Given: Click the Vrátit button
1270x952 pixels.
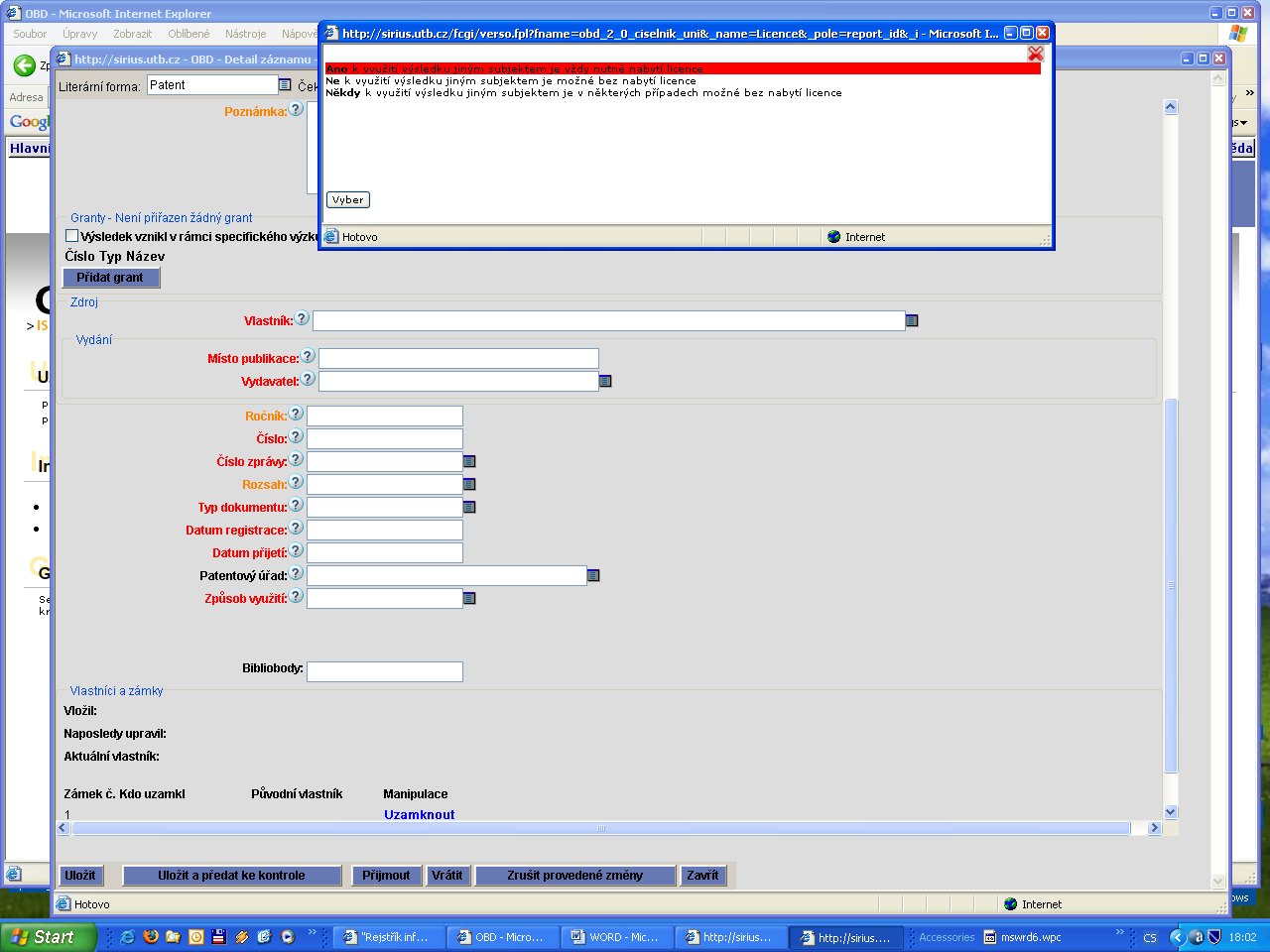Looking at the screenshot, I should click(447, 876).
